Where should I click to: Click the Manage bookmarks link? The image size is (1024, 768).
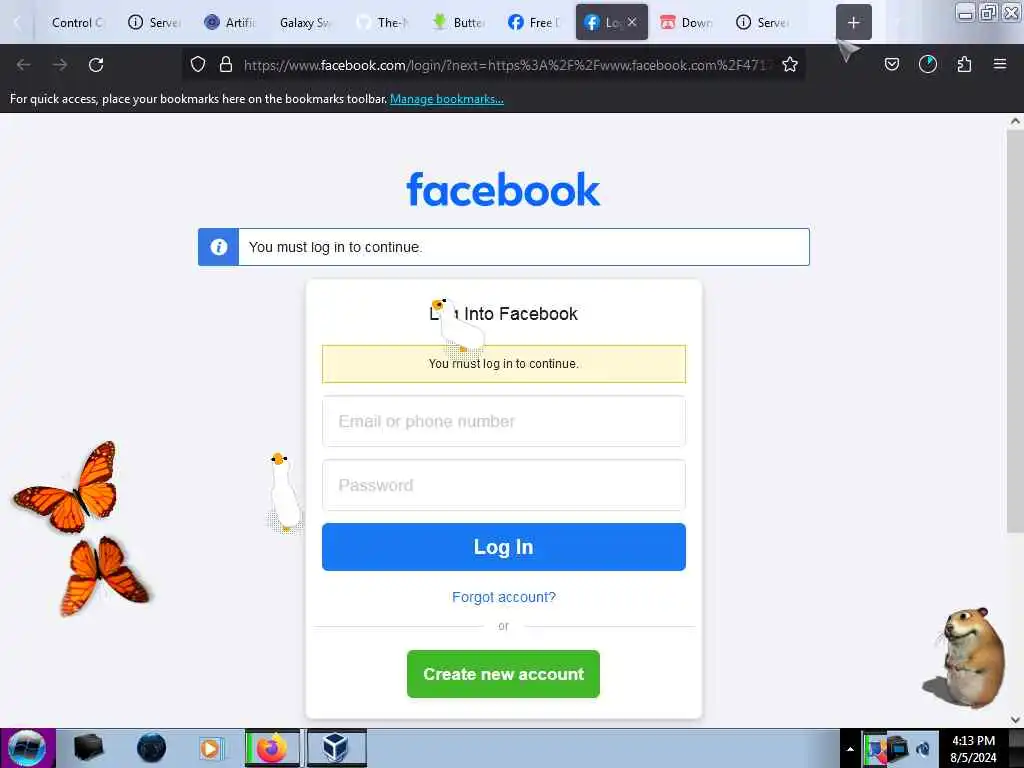447,99
